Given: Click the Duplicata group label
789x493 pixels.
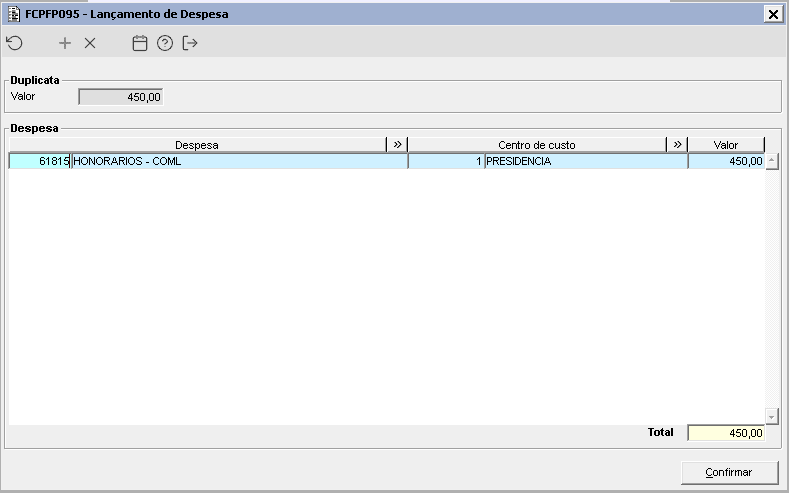Looking at the screenshot, I should [35, 80].
